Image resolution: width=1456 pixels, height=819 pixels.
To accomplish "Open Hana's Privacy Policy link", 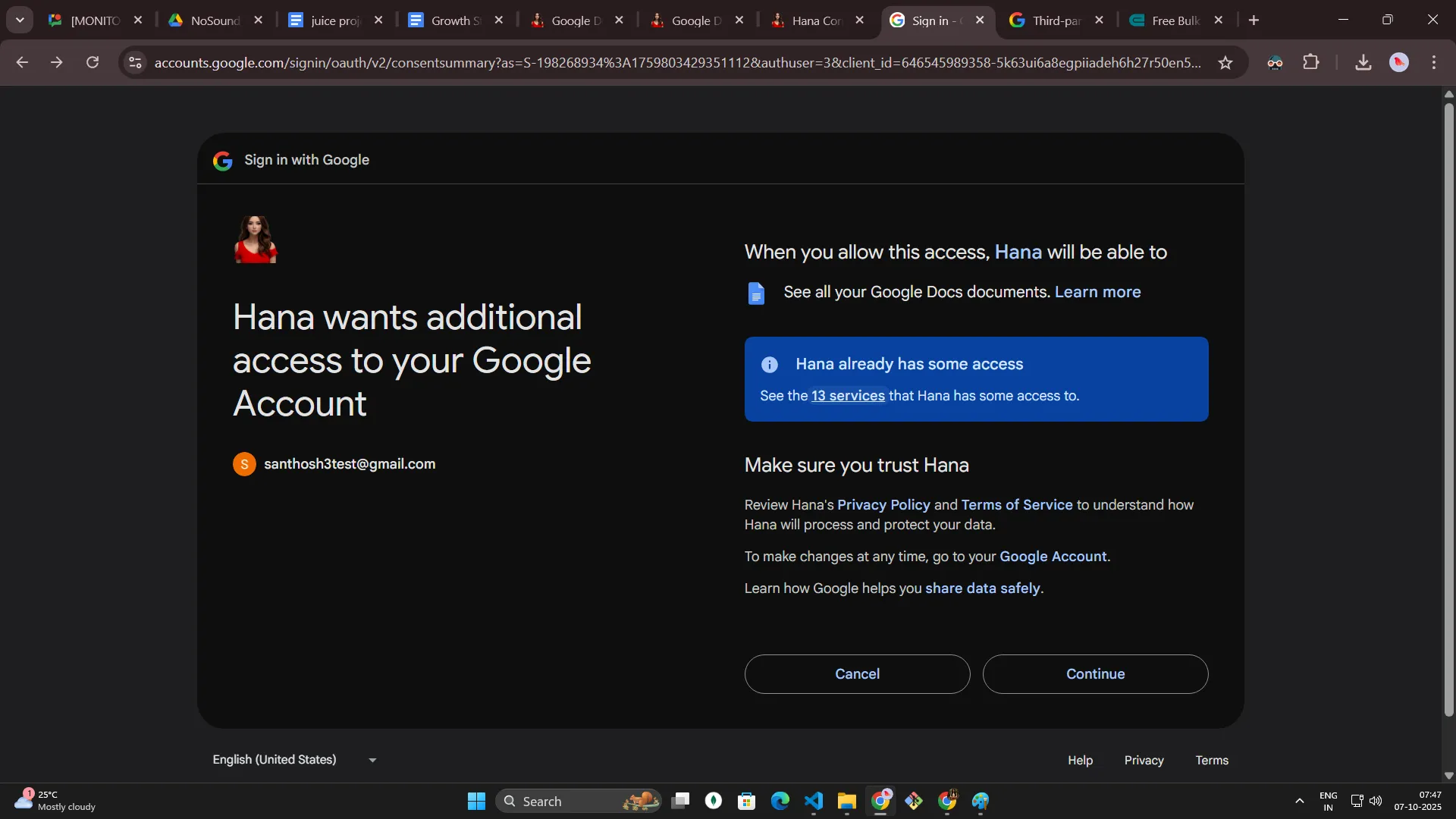I will tap(883, 505).
